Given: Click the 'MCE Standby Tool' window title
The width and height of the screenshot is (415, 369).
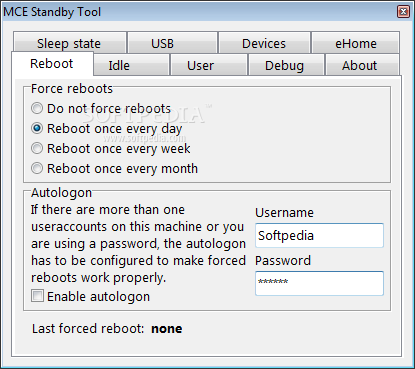Looking at the screenshot, I should point(52,12).
